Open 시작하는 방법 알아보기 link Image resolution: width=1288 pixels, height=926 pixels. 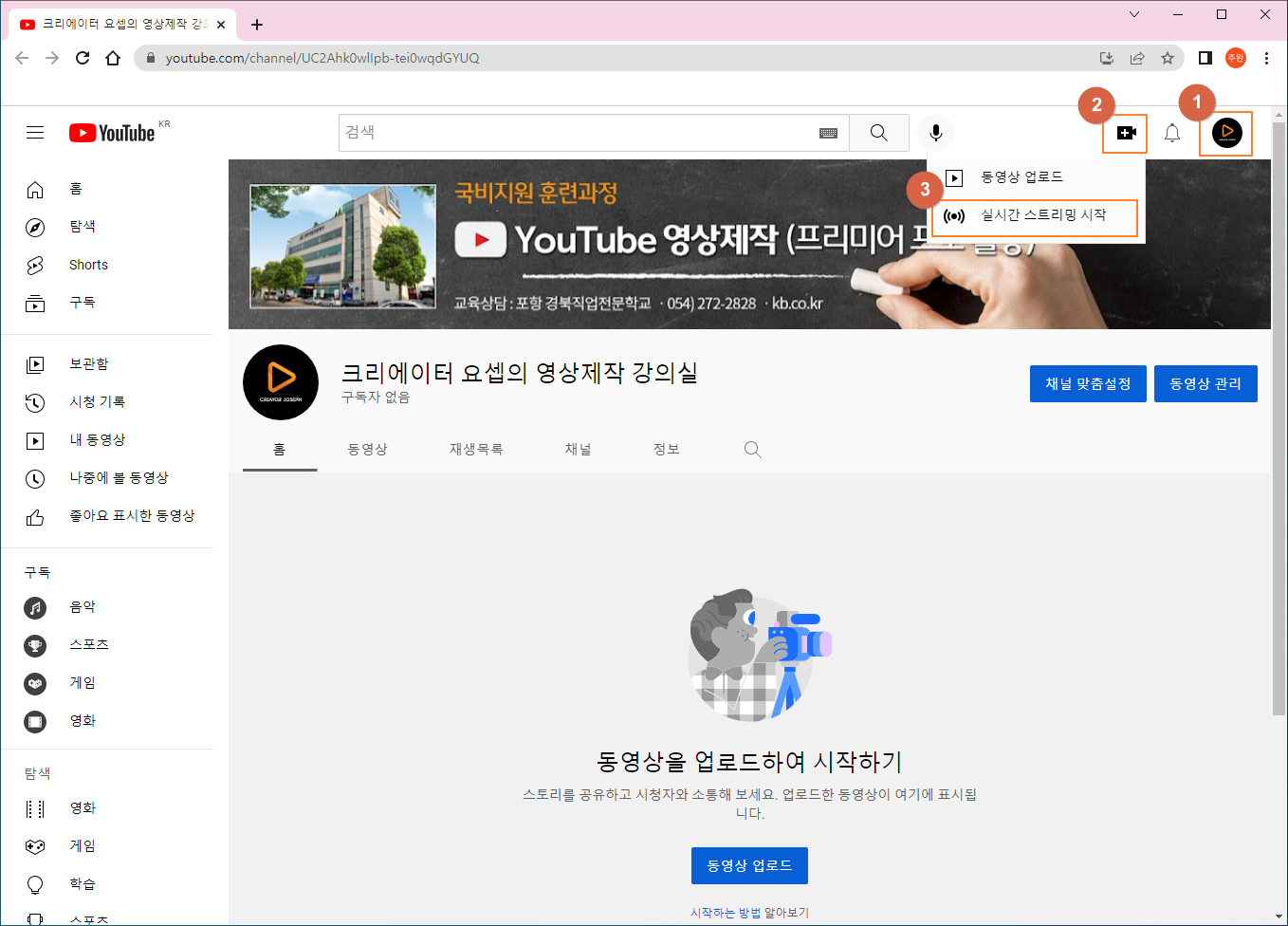click(x=749, y=913)
